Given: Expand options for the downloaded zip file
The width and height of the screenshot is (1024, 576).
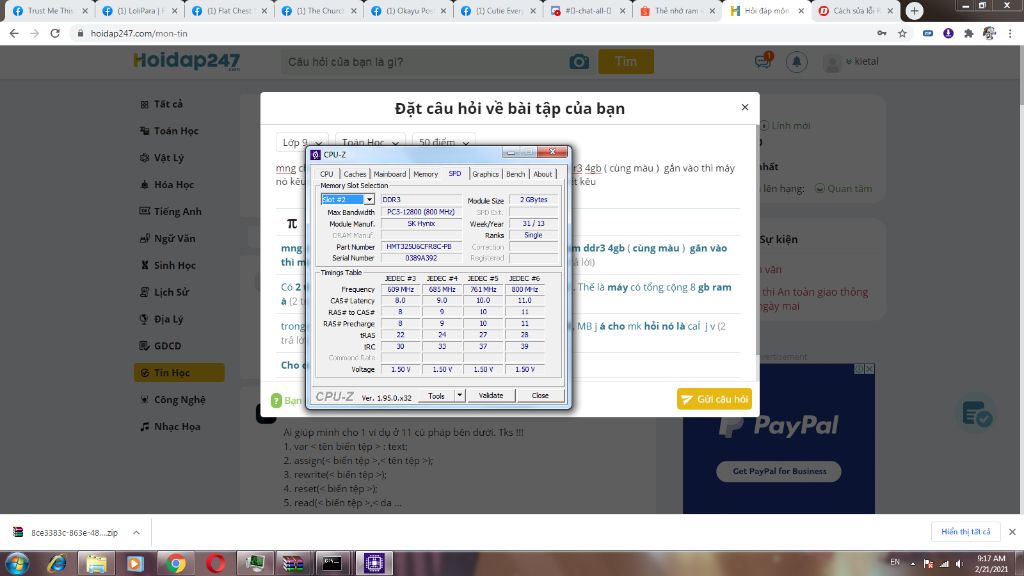Looking at the screenshot, I should [x=136, y=532].
